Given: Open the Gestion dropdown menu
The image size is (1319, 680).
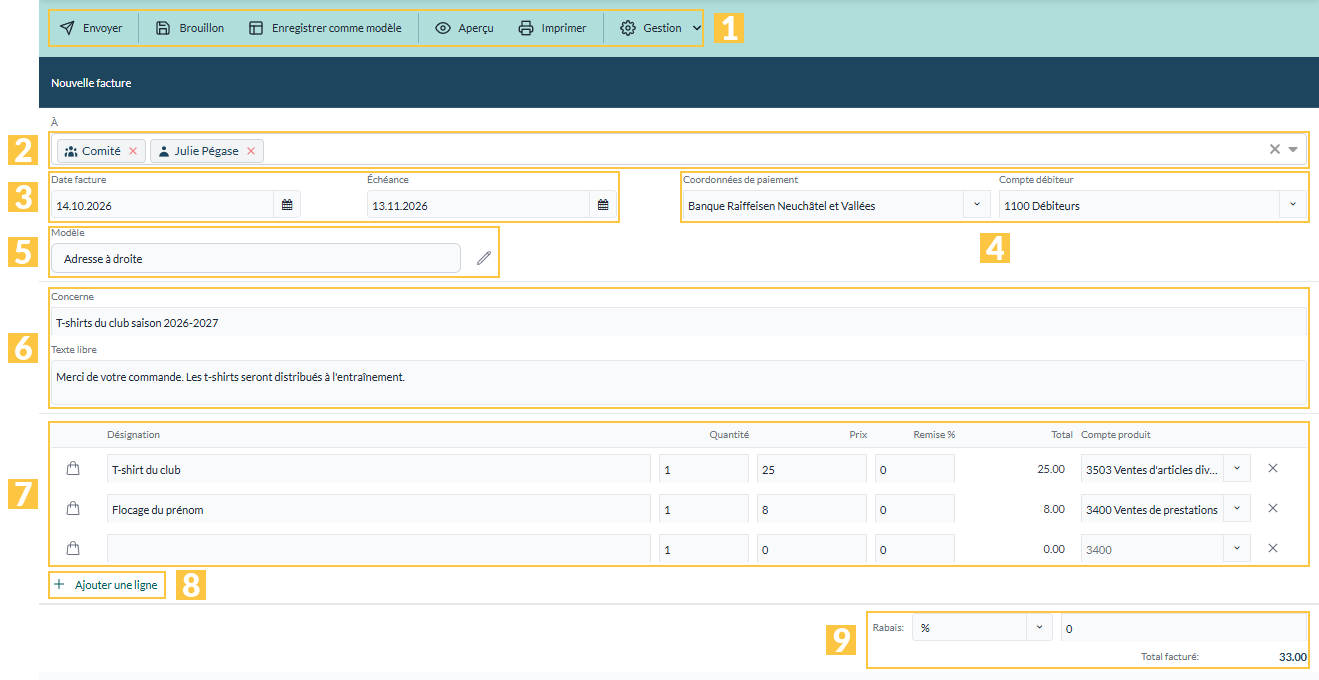Looking at the screenshot, I should [x=661, y=28].
